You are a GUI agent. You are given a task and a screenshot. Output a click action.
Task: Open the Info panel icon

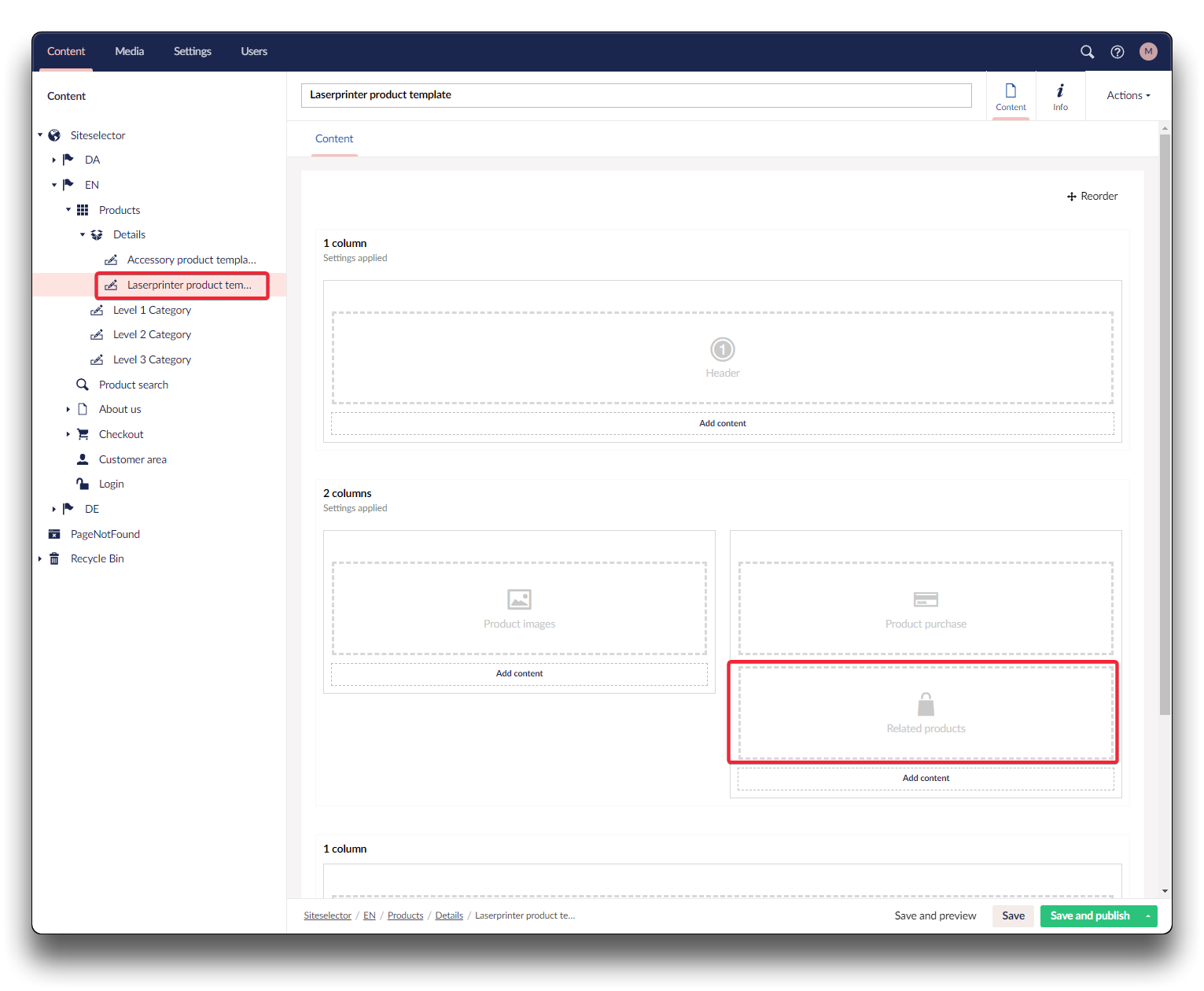click(1060, 96)
